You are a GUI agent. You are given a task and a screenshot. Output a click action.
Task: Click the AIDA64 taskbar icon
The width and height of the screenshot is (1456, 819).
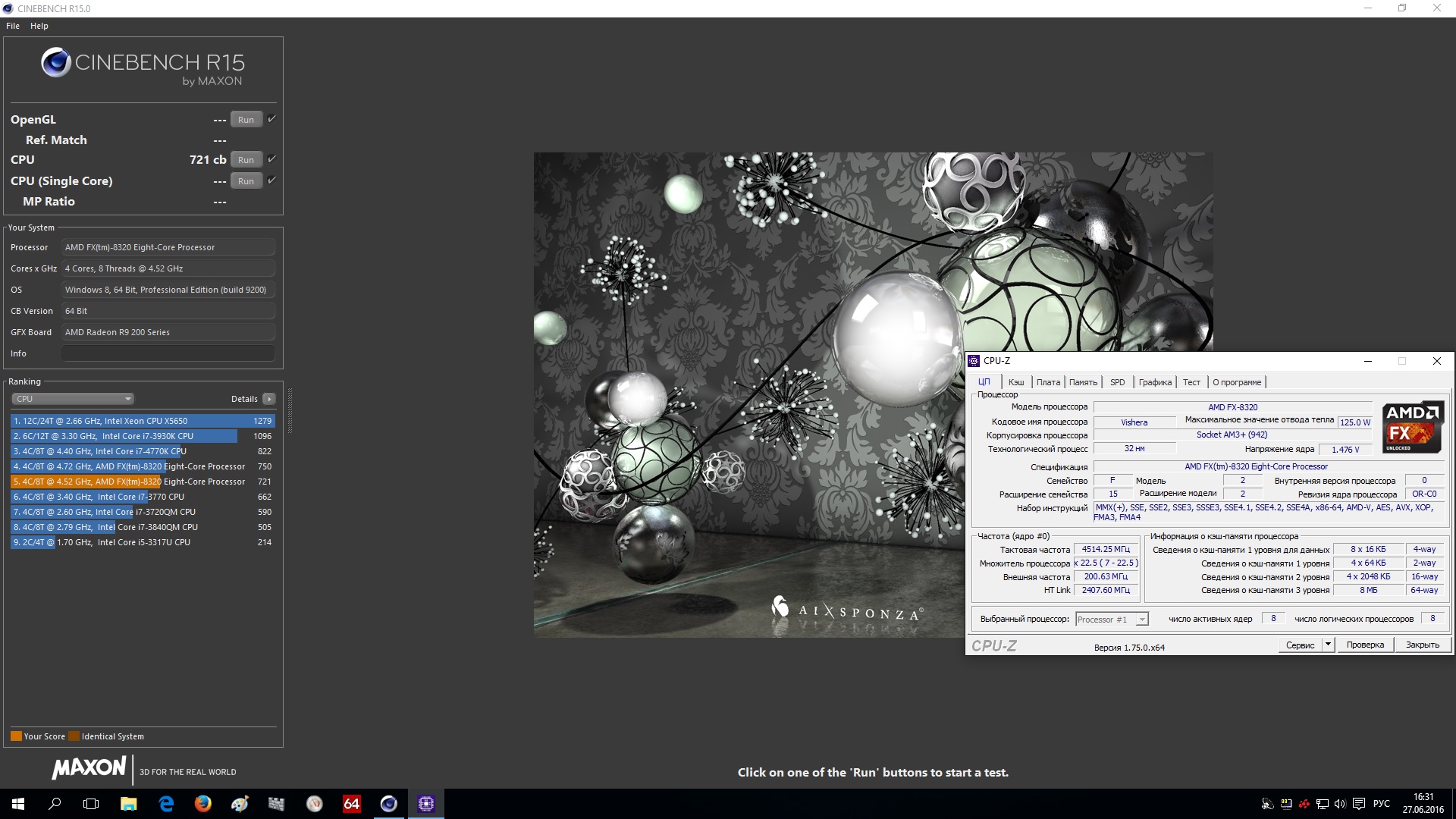(x=351, y=804)
